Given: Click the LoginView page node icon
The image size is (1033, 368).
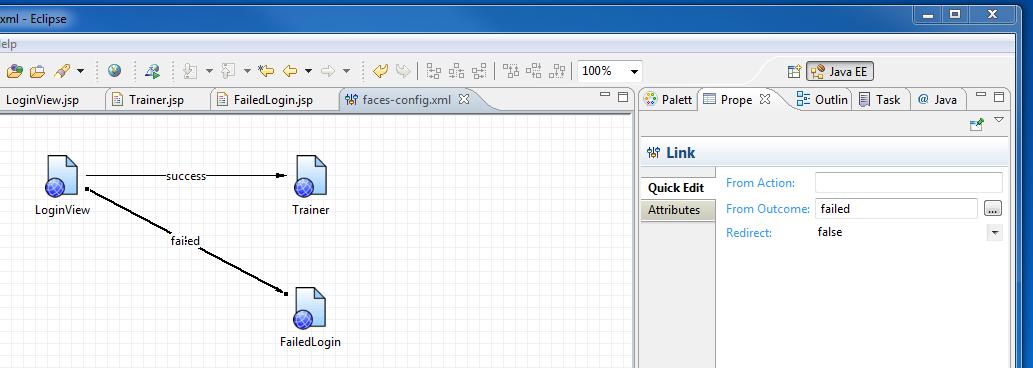Looking at the screenshot, I should pyautogui.click(x=63, y=176).
